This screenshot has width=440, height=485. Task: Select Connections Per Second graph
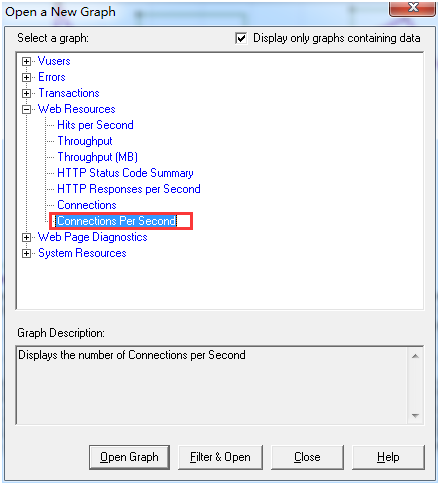click(x=116, y=221)
